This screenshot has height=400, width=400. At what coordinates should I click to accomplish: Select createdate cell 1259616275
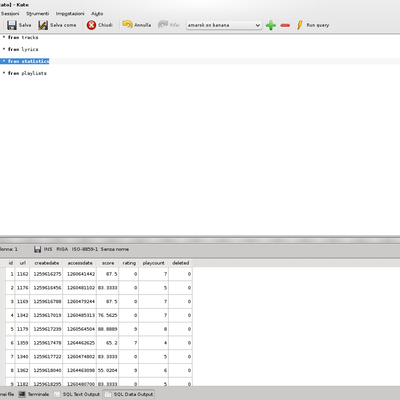[46, 274]
